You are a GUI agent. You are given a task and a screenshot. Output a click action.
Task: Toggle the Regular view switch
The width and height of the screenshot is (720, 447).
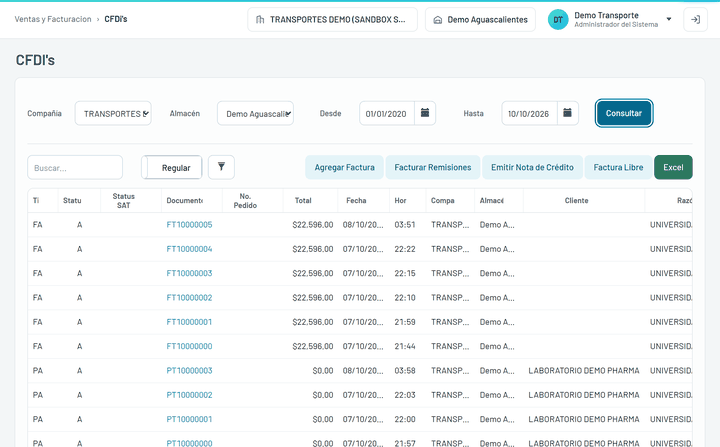[172, 167]
